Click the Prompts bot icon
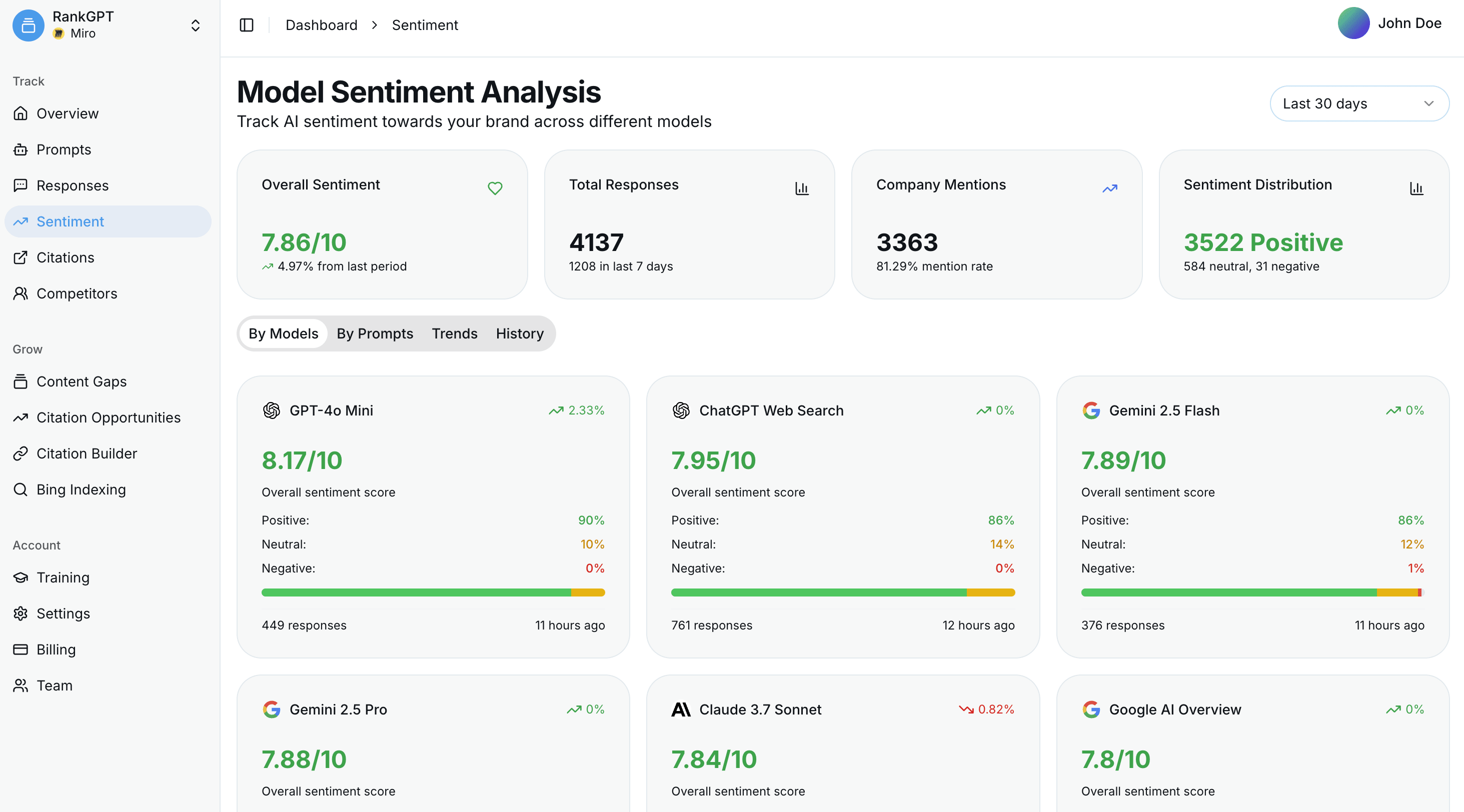This screenshot has width=1464, height=812. tap(21, 149)
